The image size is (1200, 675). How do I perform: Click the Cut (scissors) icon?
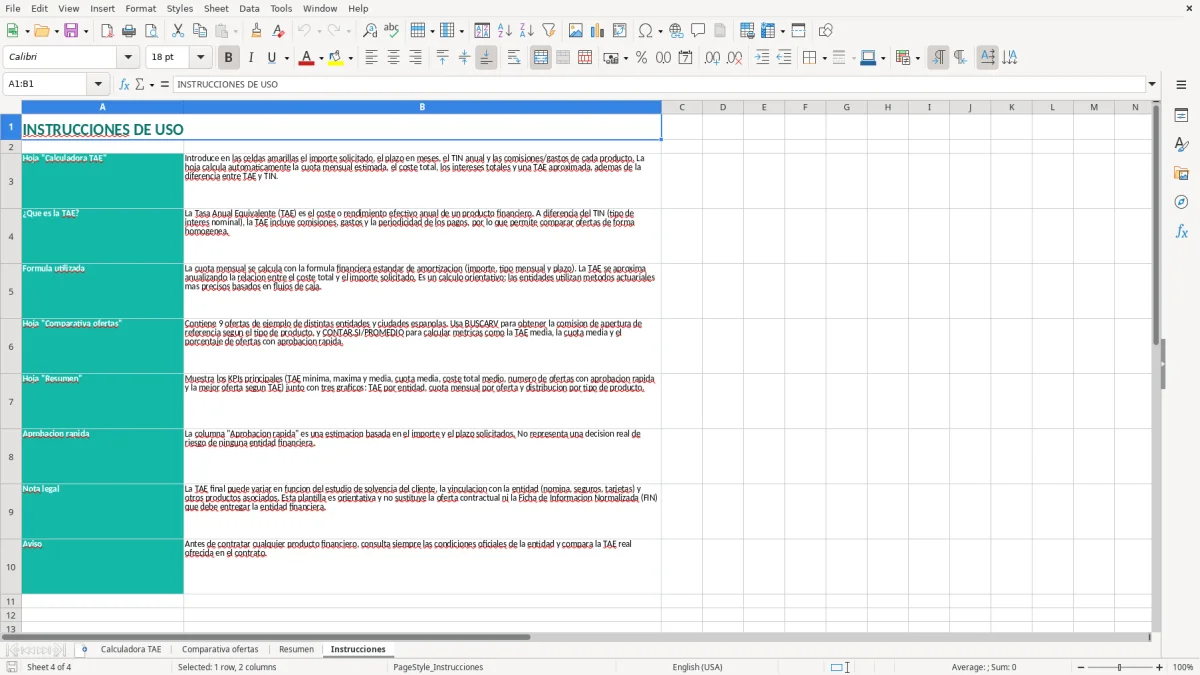178,31
